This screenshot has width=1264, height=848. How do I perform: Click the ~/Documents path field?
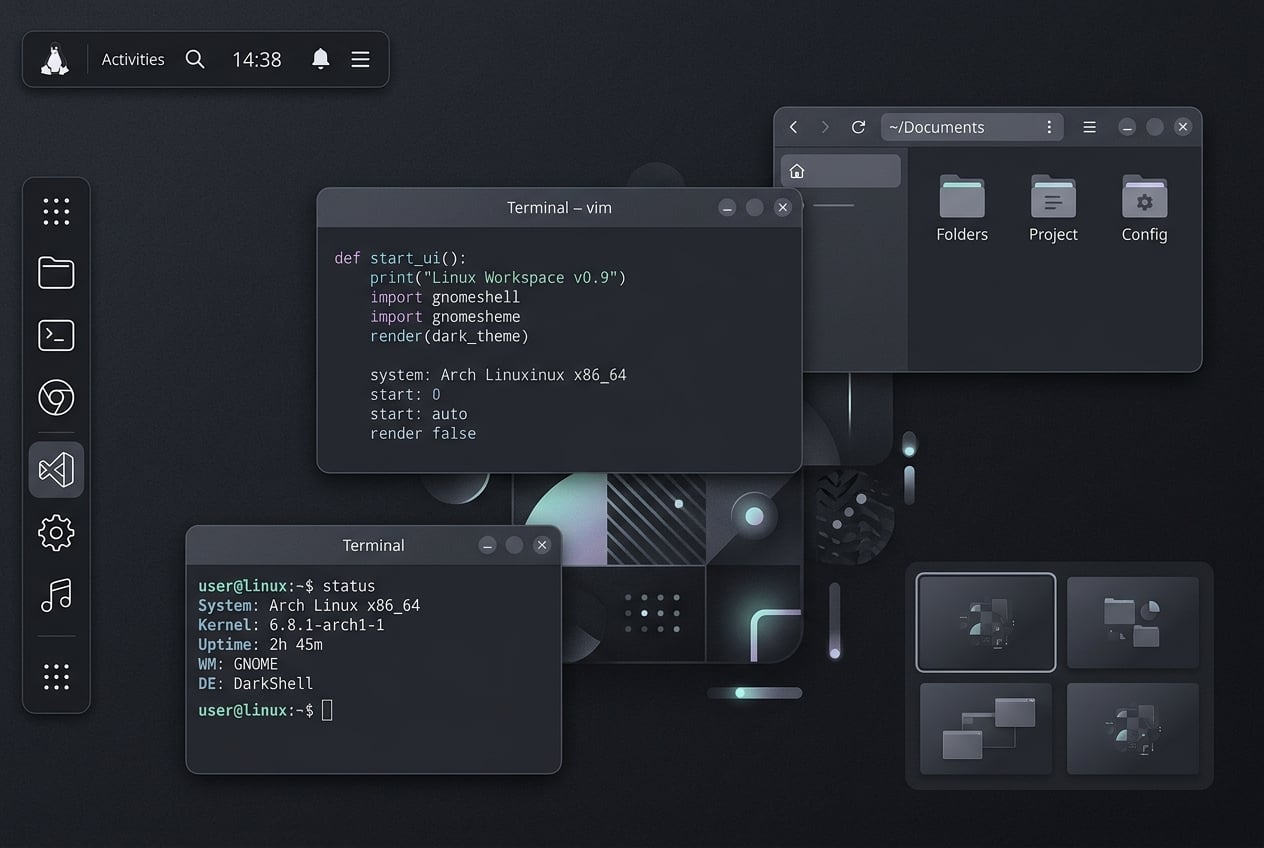point(971,127)
